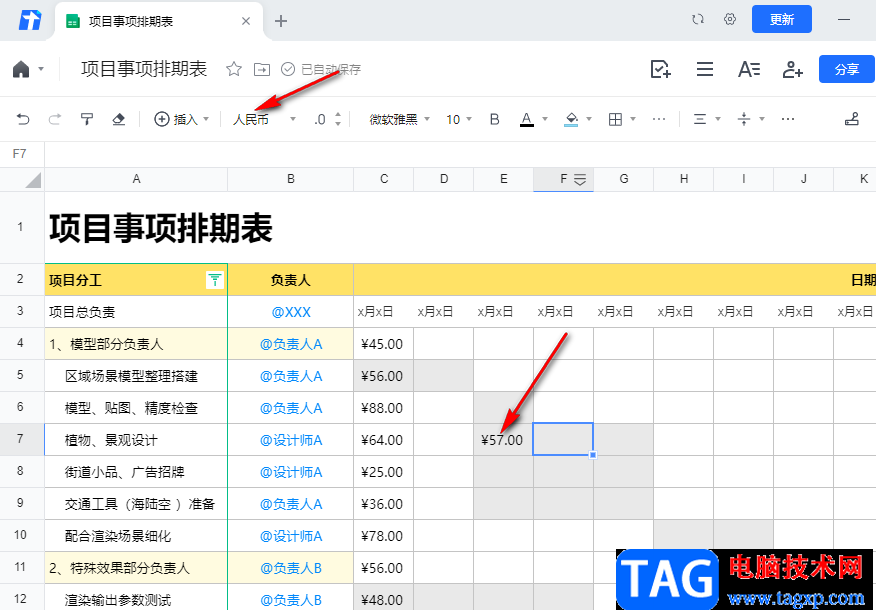Click the Tencent Docs logo icon

pos(30,21)
